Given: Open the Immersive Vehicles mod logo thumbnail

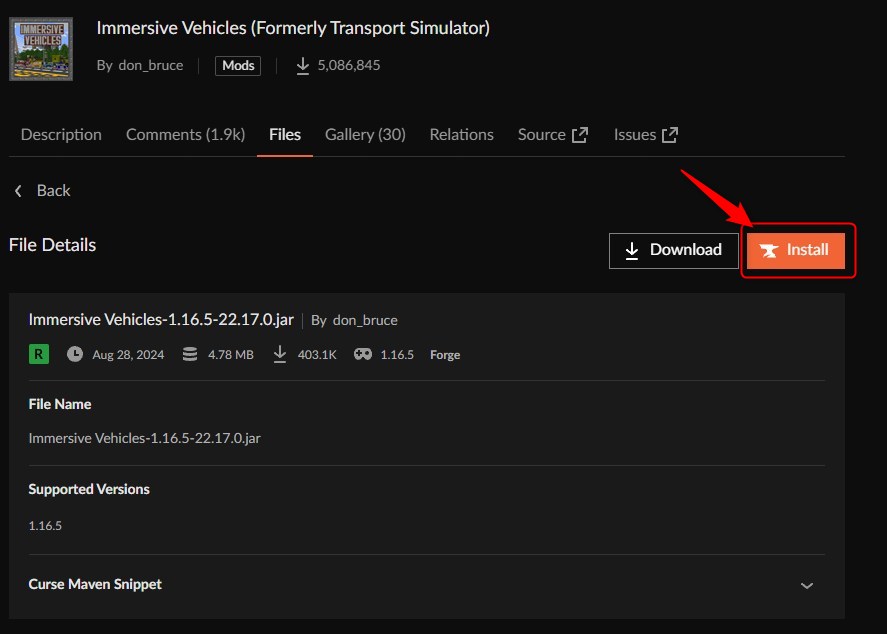Looking at the screenshot, I should [x=41, y=49].
